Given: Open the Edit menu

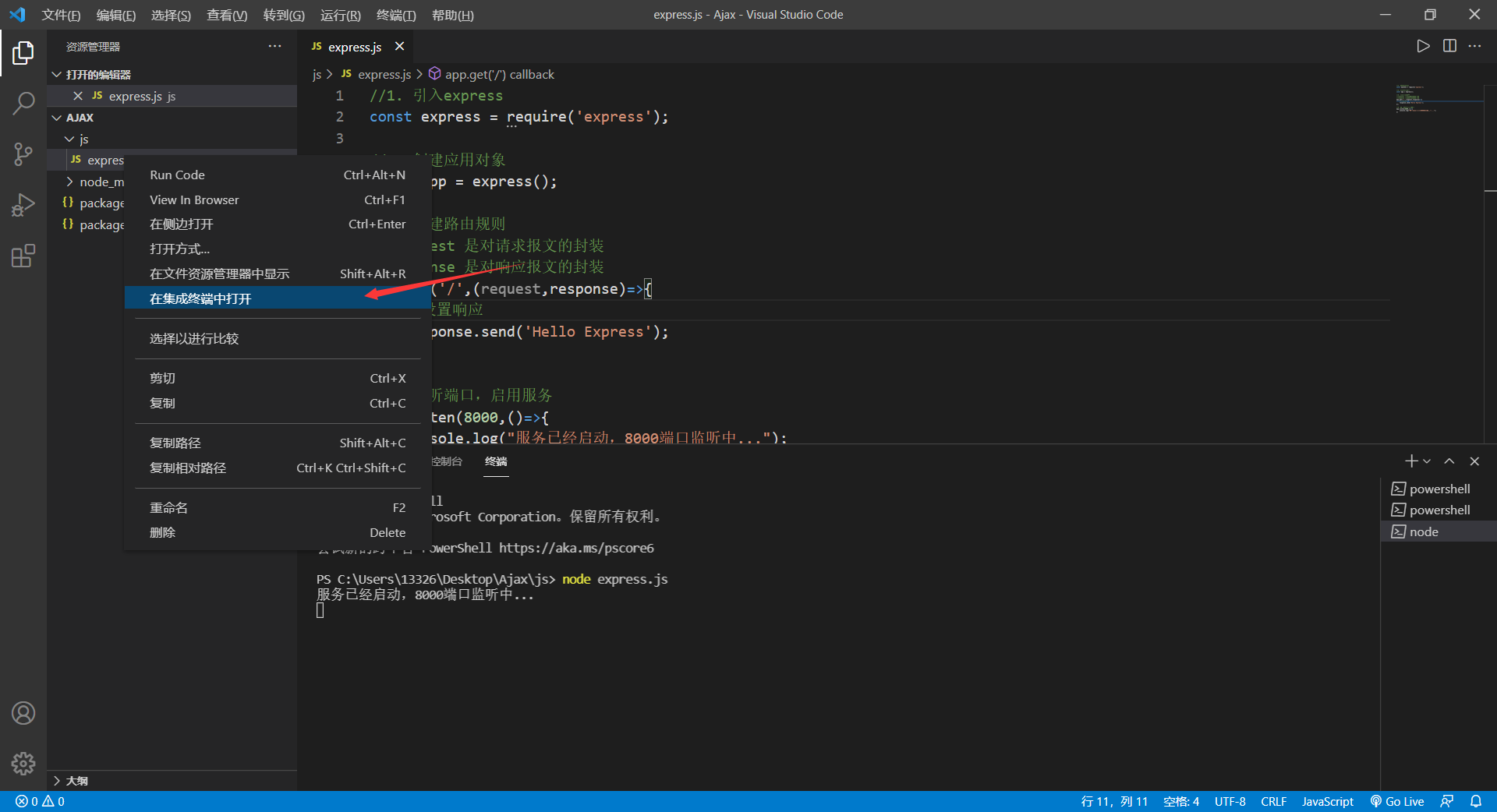Looking at the screenshot, I should point(116,15).
